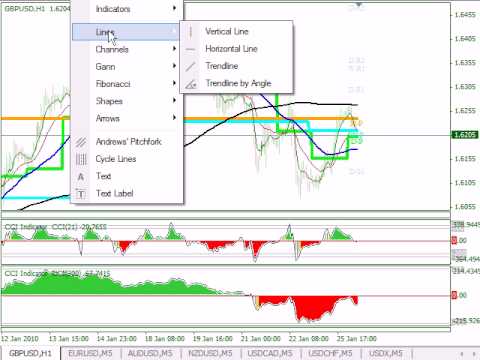Click the Trendline icon

coord(191,66)
